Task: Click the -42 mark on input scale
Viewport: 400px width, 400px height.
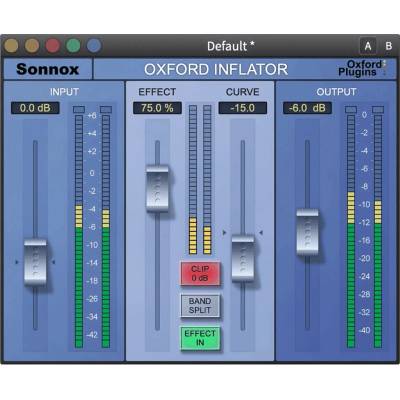Action: [92, 335]
